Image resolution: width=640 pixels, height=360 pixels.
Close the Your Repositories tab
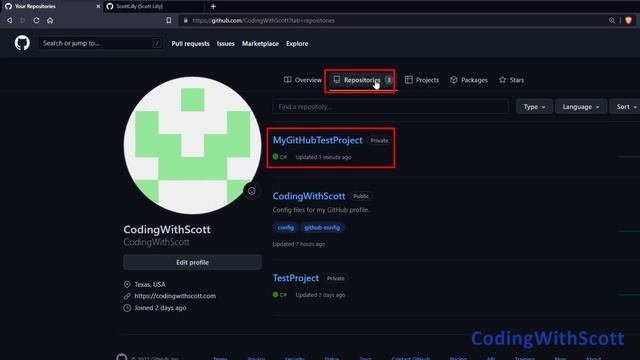tap(98, 7)
